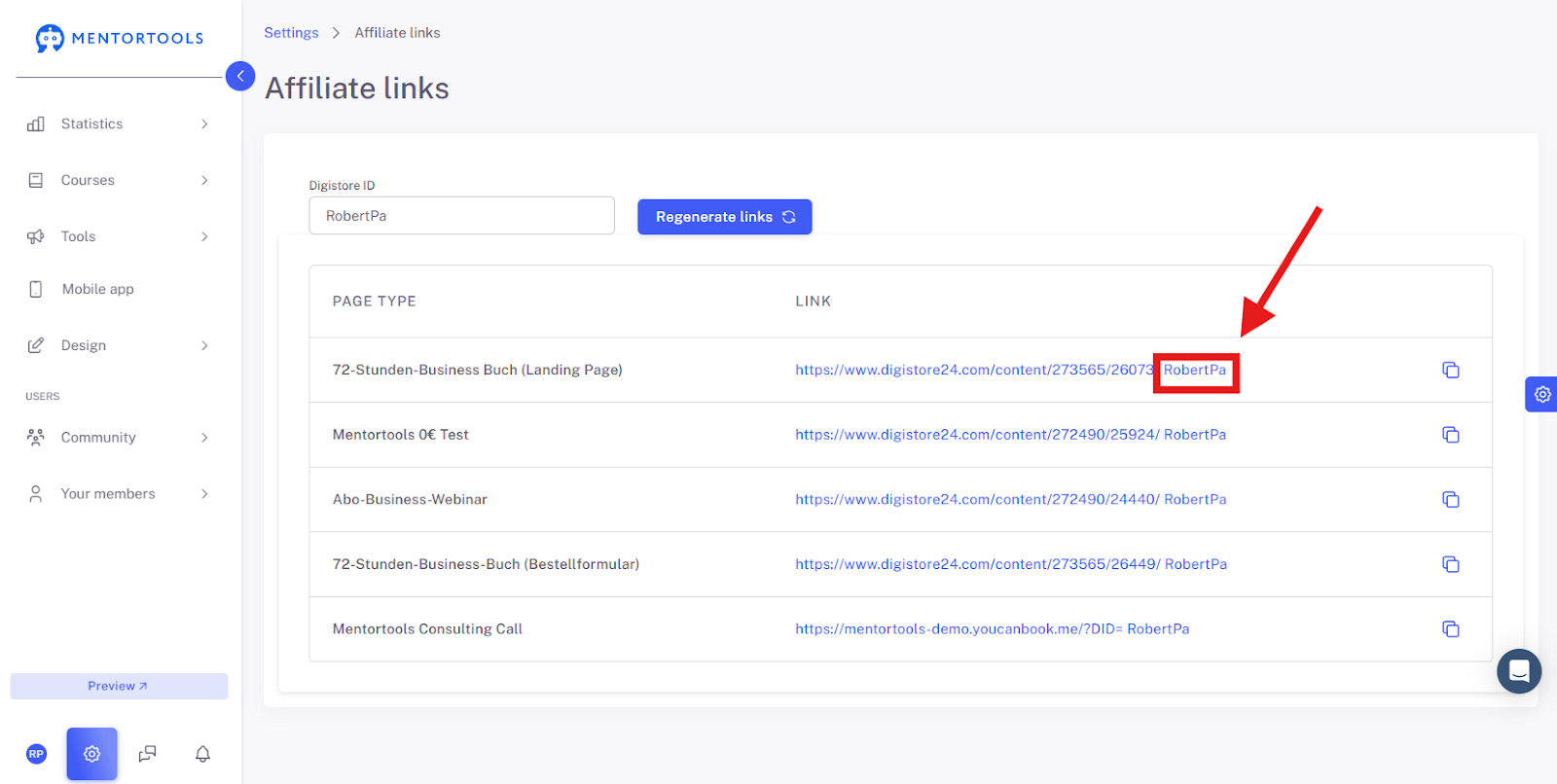
Task: Click the Mobile app phone icon
Action: click(x=36, y=289)
